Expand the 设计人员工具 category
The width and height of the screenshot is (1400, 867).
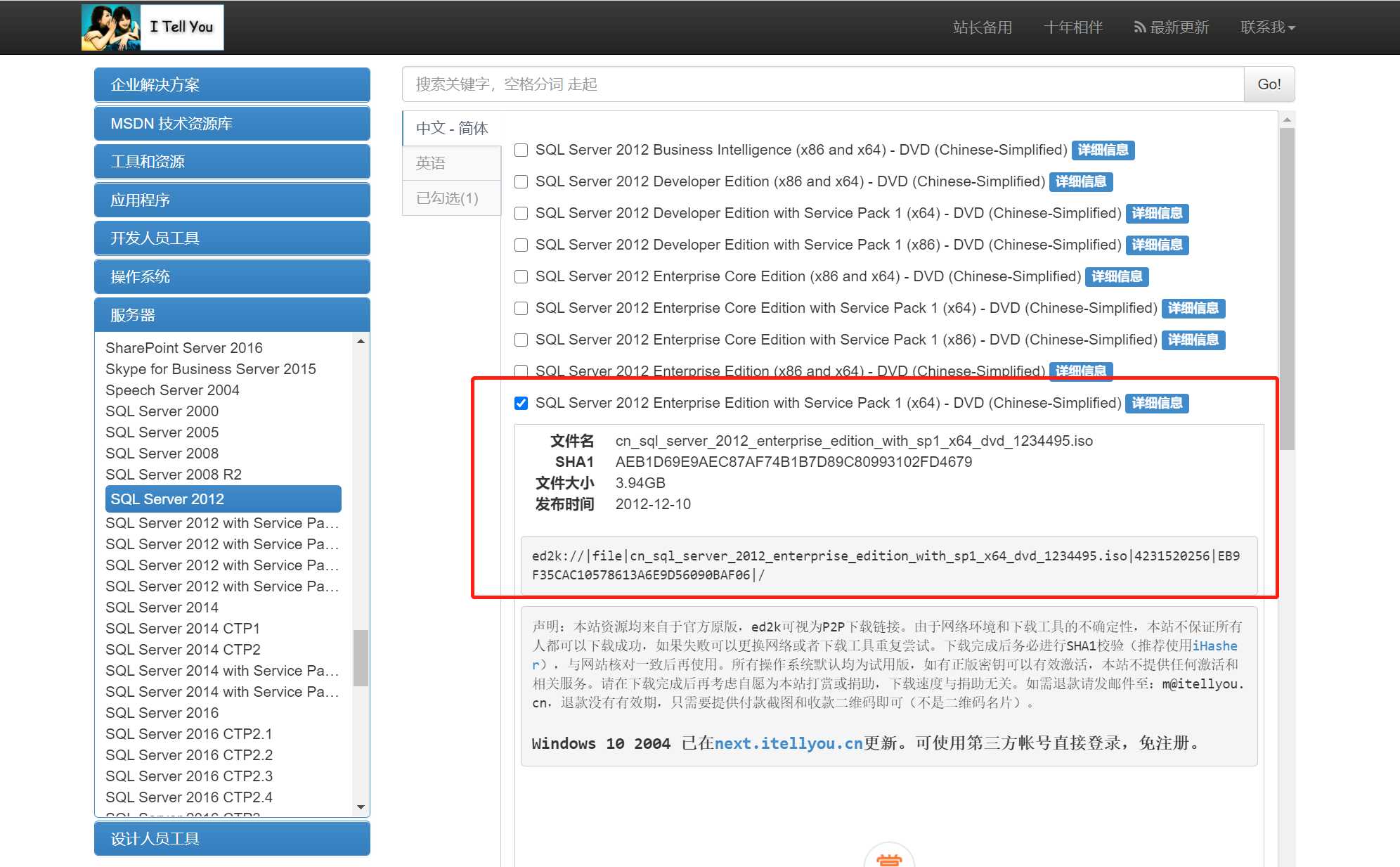(232, 838)
